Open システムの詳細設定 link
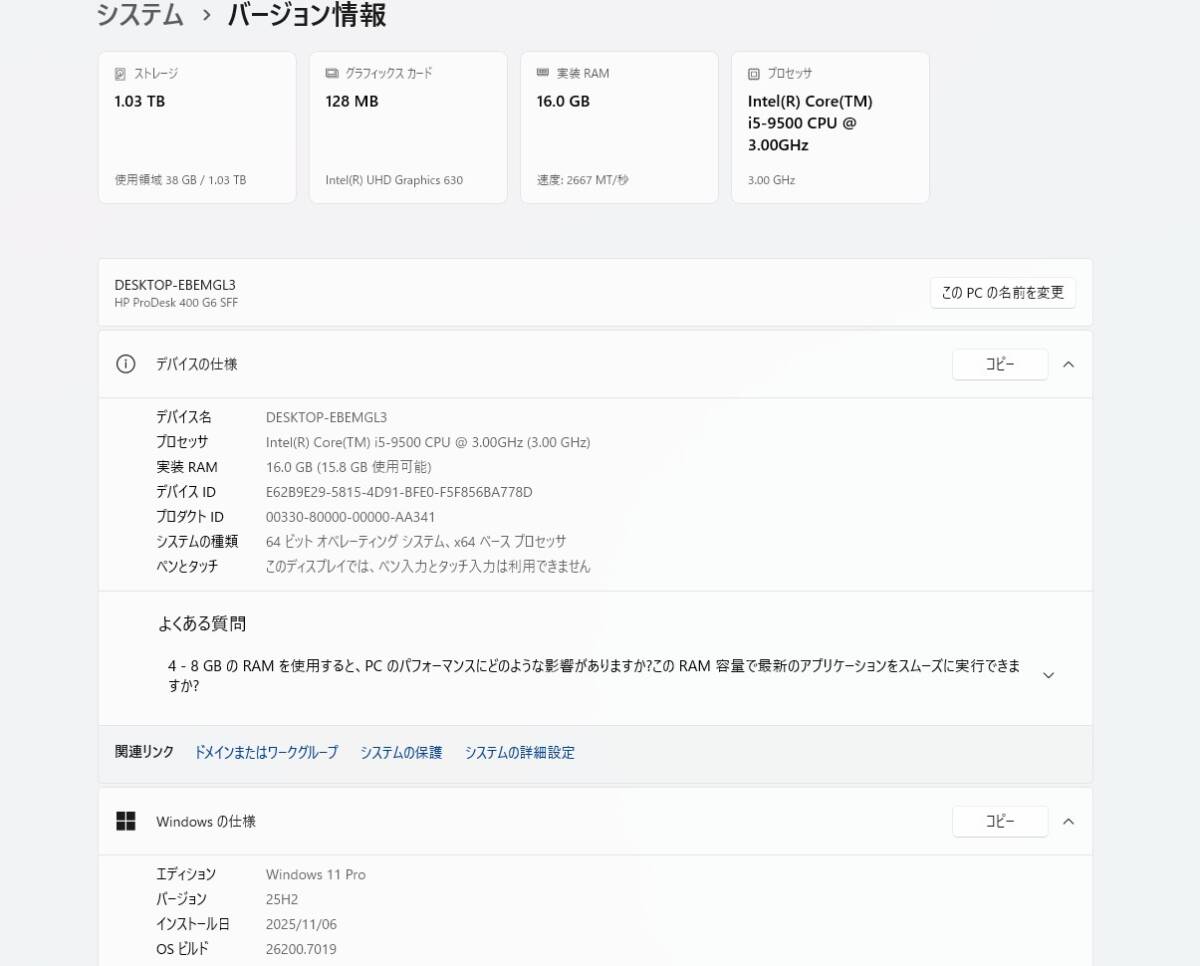The width and height of the screenshot is (1200, 966). (519, 752)
